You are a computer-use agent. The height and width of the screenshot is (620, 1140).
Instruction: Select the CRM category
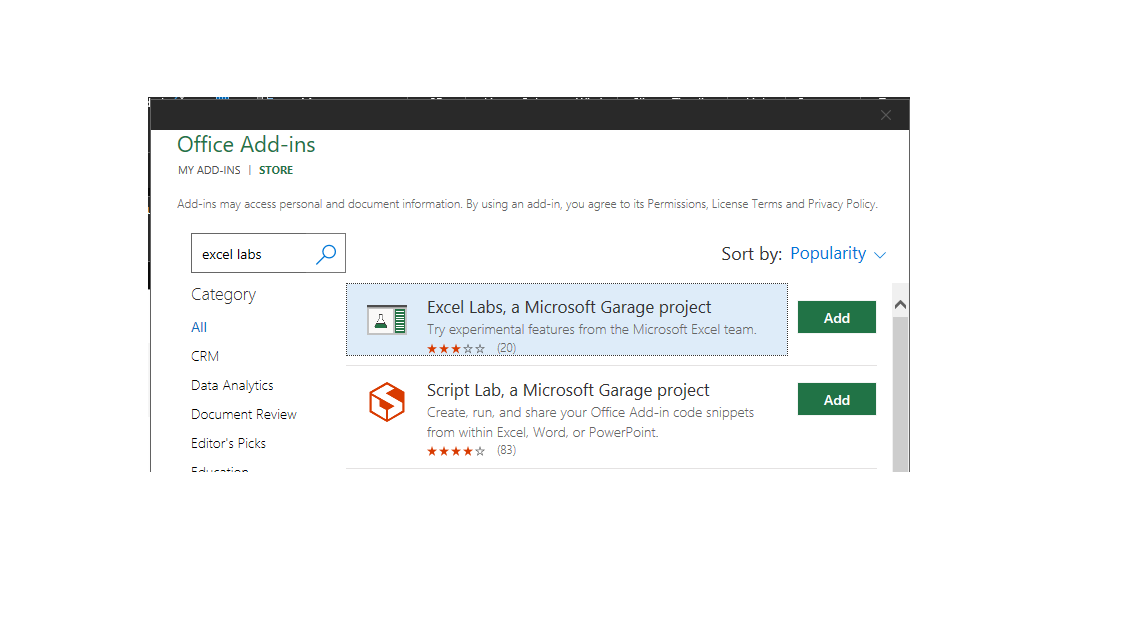point(204,355)
